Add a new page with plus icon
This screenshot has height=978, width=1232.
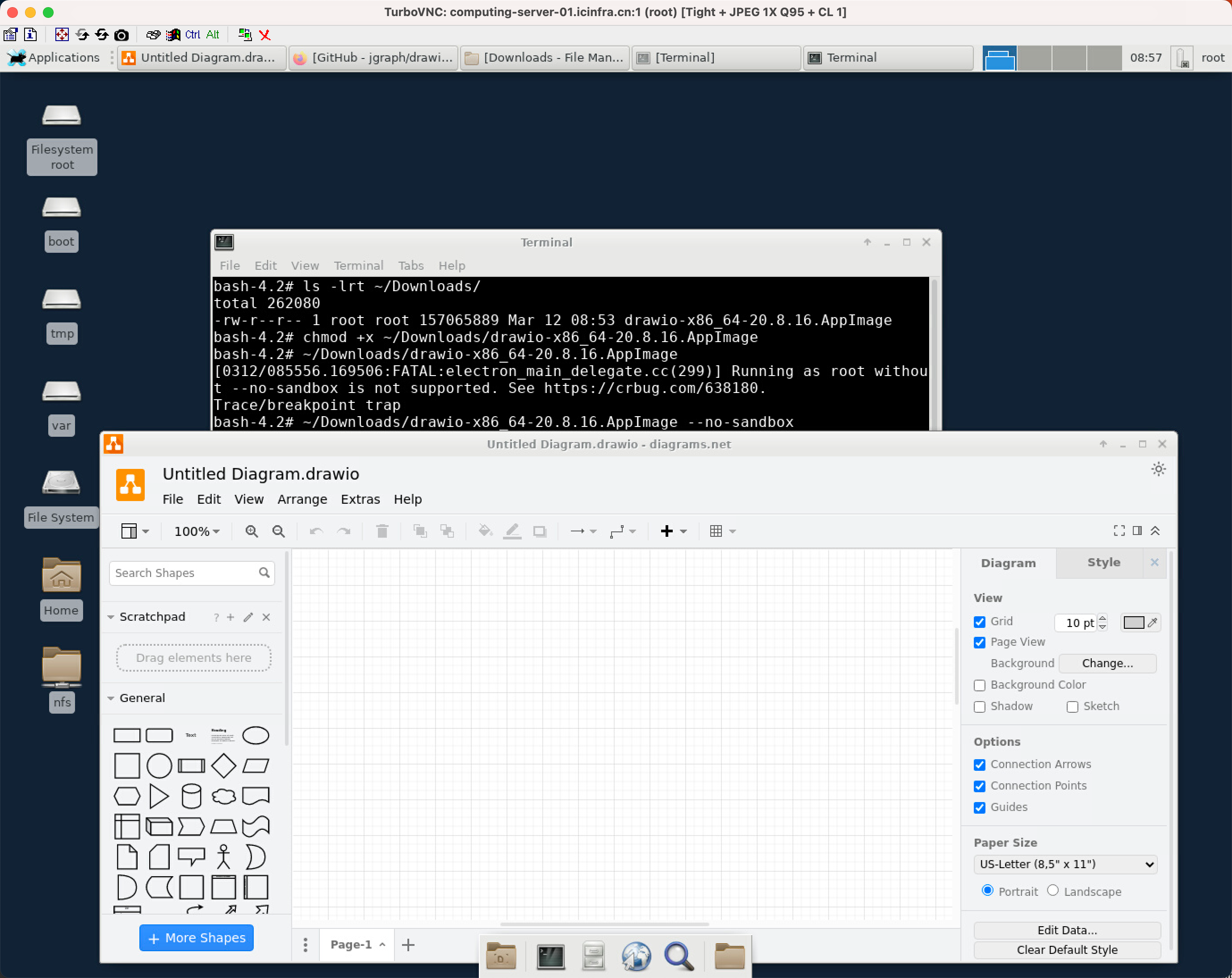pos(408,945)
